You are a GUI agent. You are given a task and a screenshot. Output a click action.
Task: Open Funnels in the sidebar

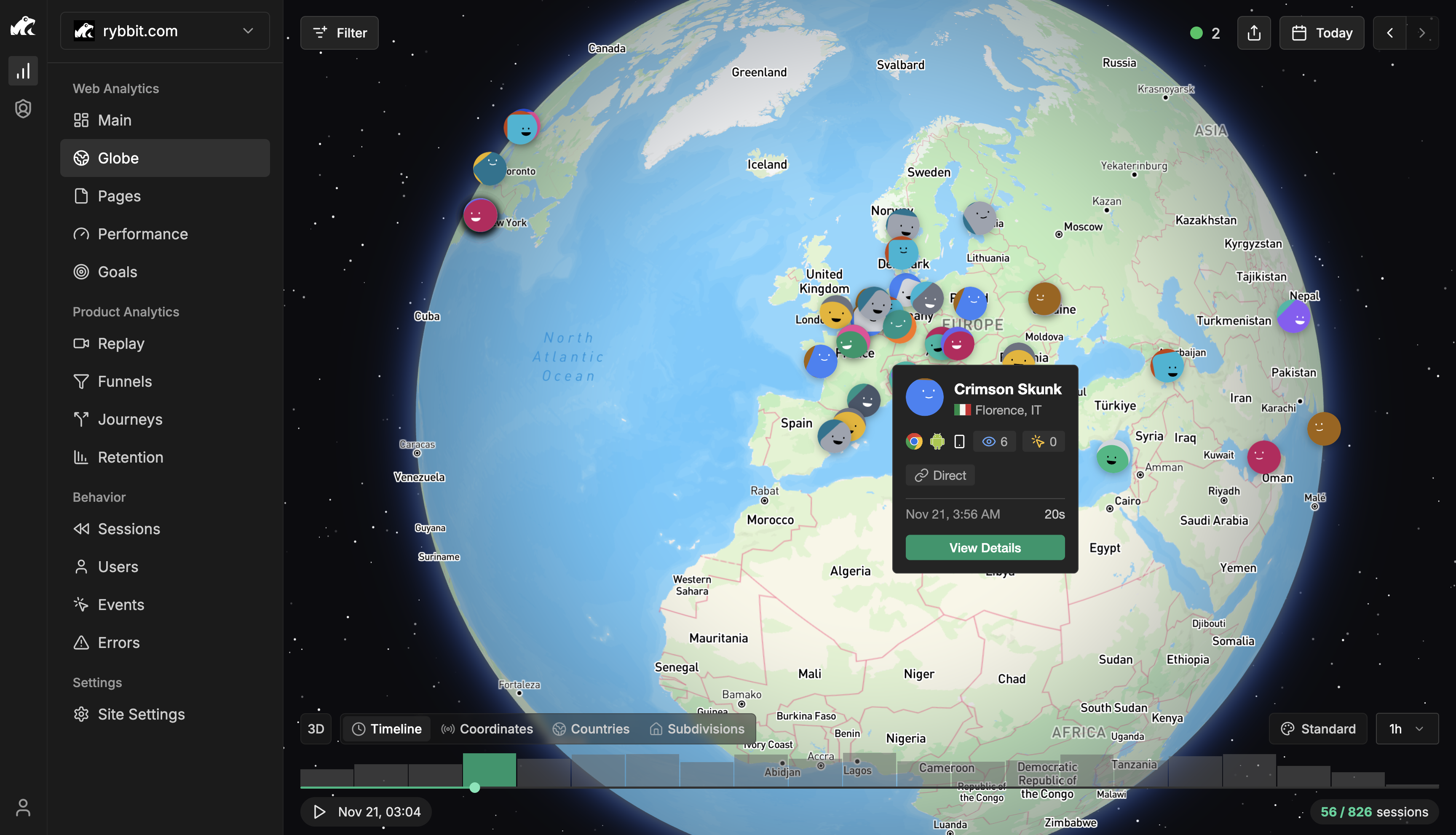pyautogui.click(x=124, y=381)
